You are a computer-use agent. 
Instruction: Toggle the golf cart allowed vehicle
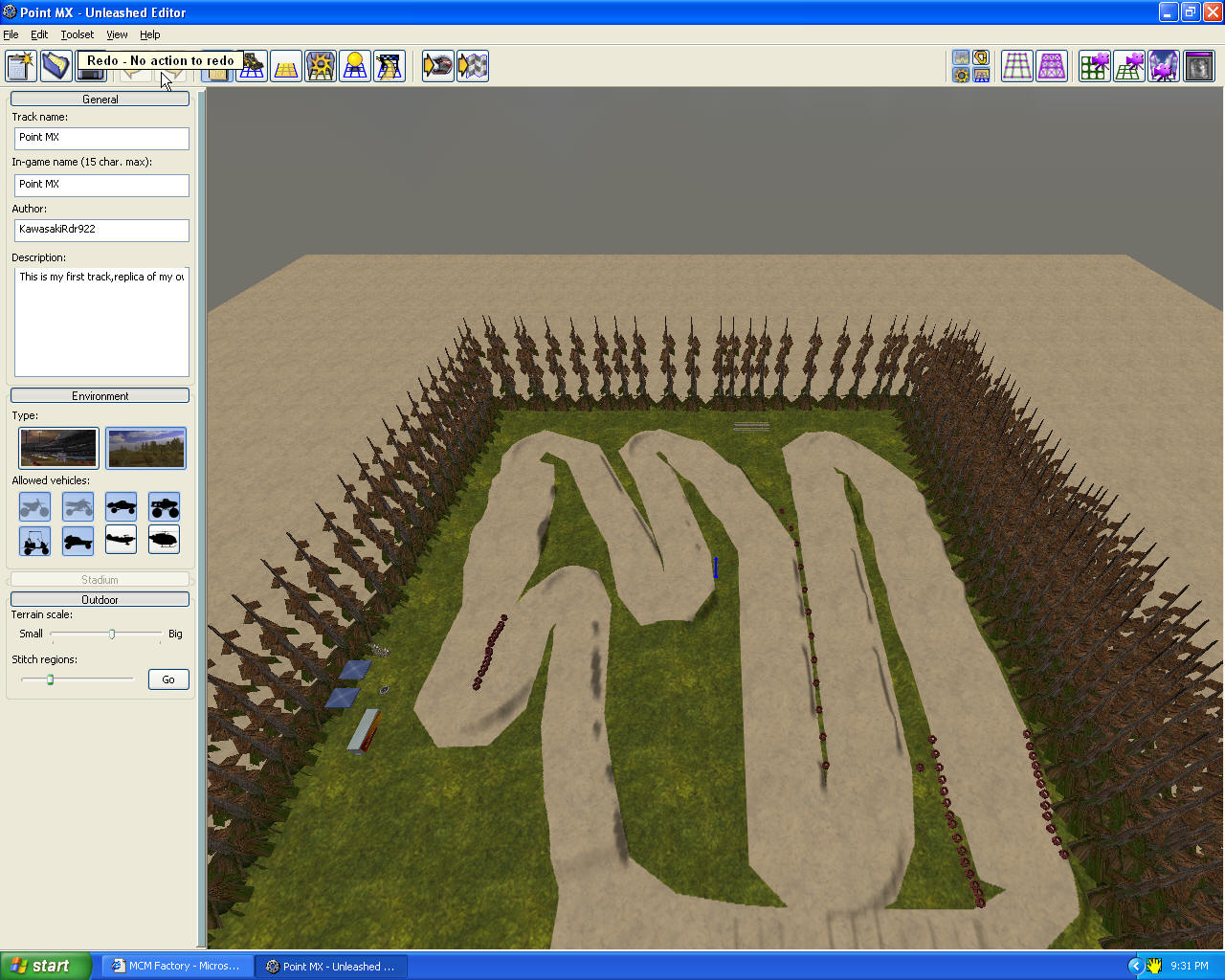(x=35, y=540)
